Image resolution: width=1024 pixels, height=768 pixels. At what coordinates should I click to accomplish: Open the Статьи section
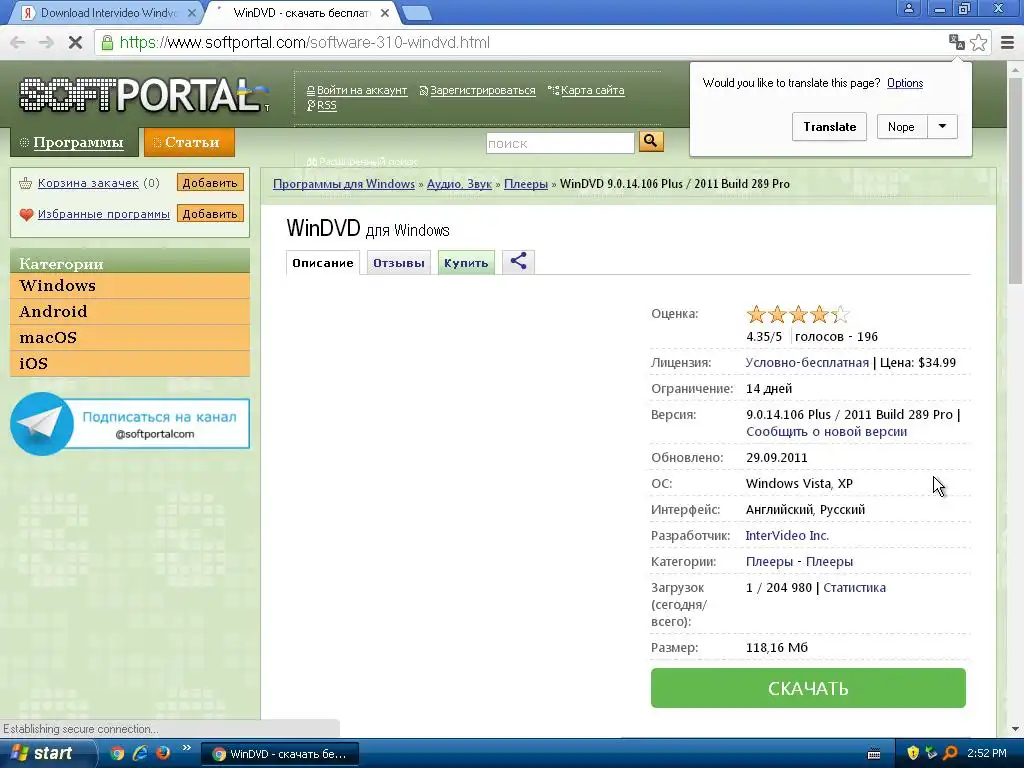[189, 142]
